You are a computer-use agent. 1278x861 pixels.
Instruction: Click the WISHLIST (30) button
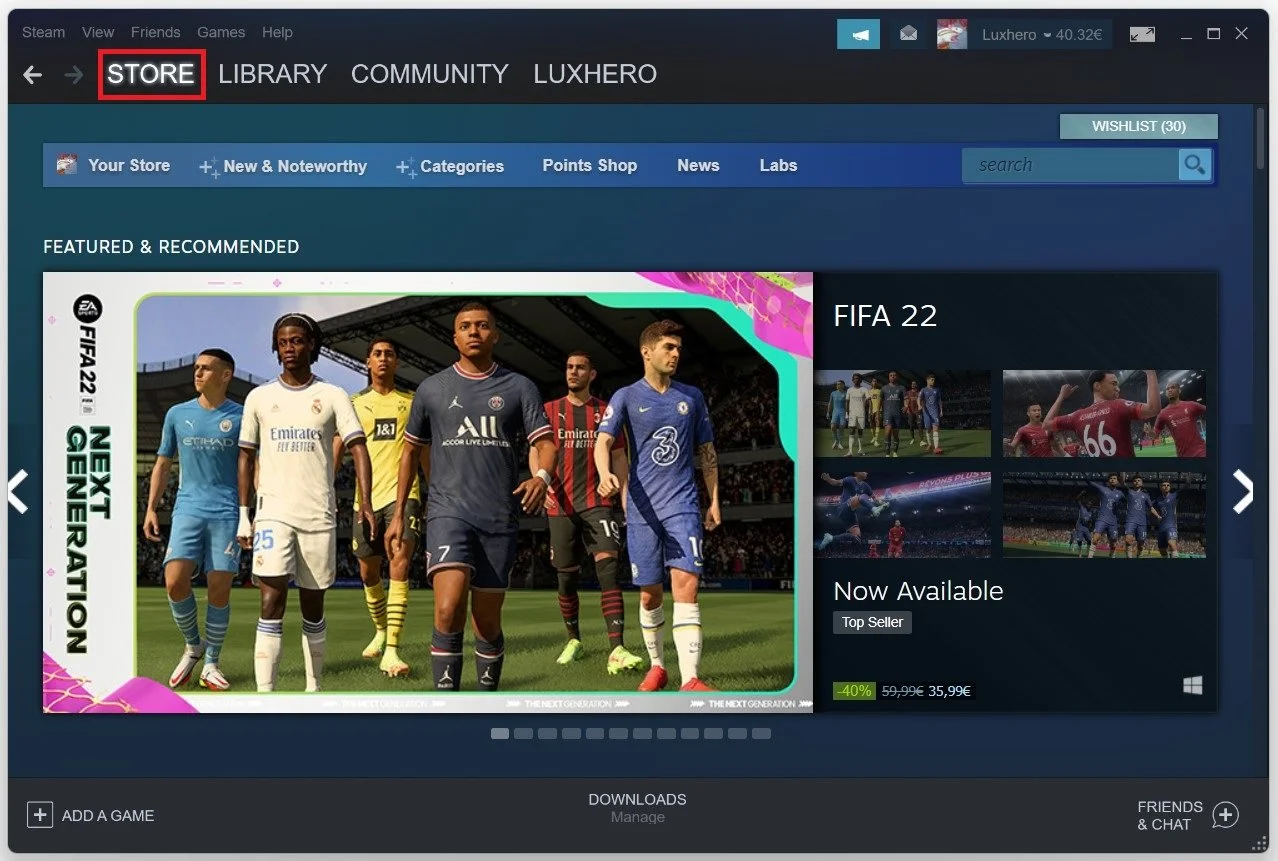1139,126
